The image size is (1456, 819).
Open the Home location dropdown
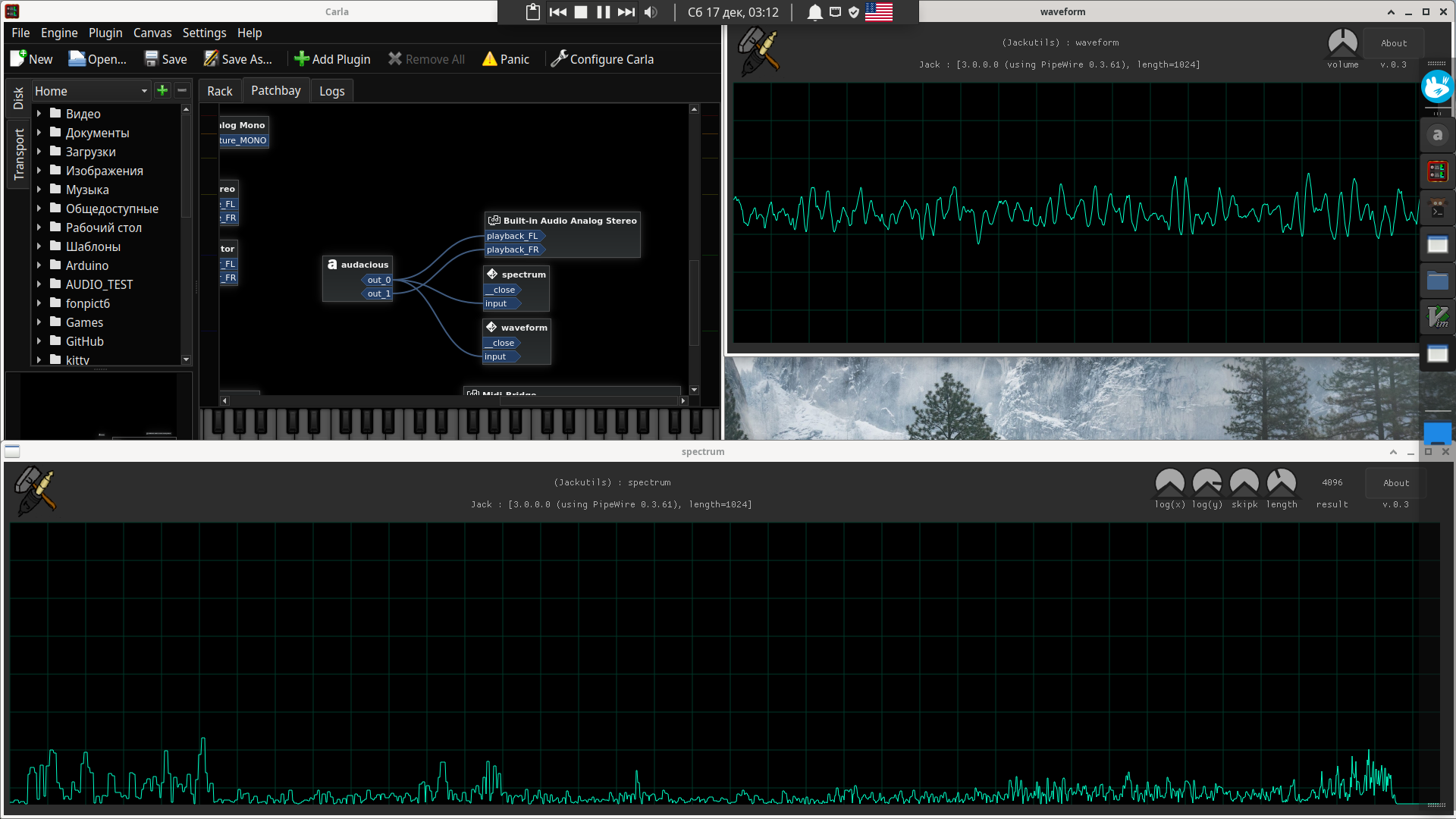[91, 91]
